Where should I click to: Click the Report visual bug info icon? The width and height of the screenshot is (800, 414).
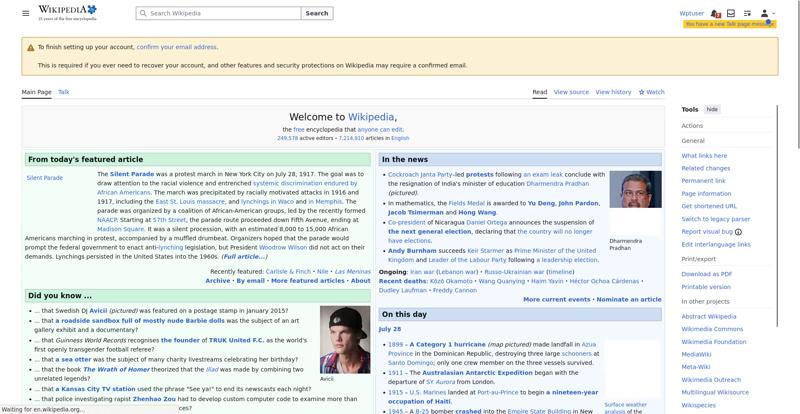[x=738, y=232]
